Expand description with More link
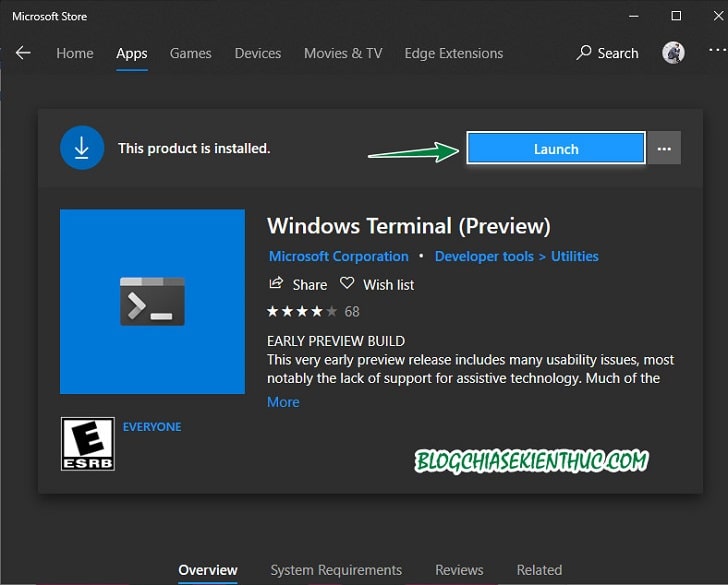 click(x=283, y=402)
